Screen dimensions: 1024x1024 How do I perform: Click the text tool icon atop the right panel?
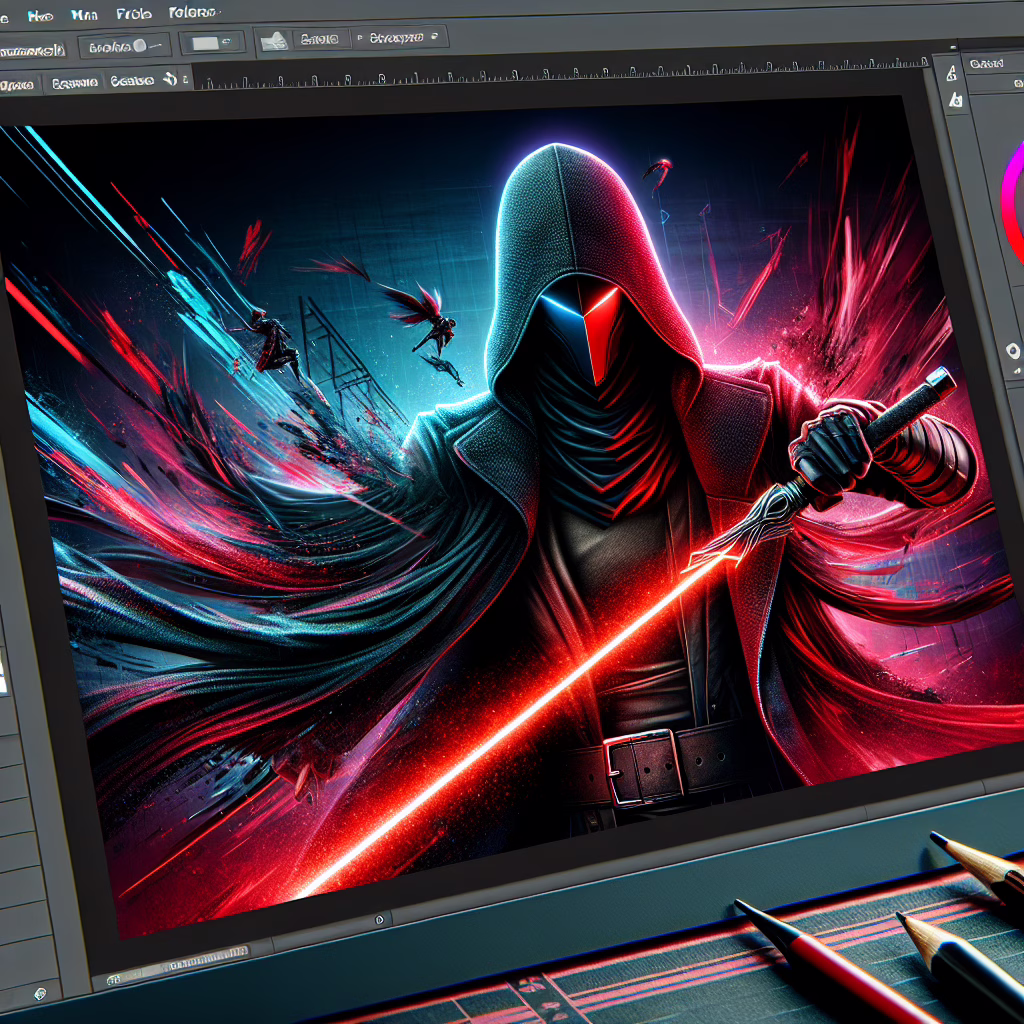(x=952, y=73)
